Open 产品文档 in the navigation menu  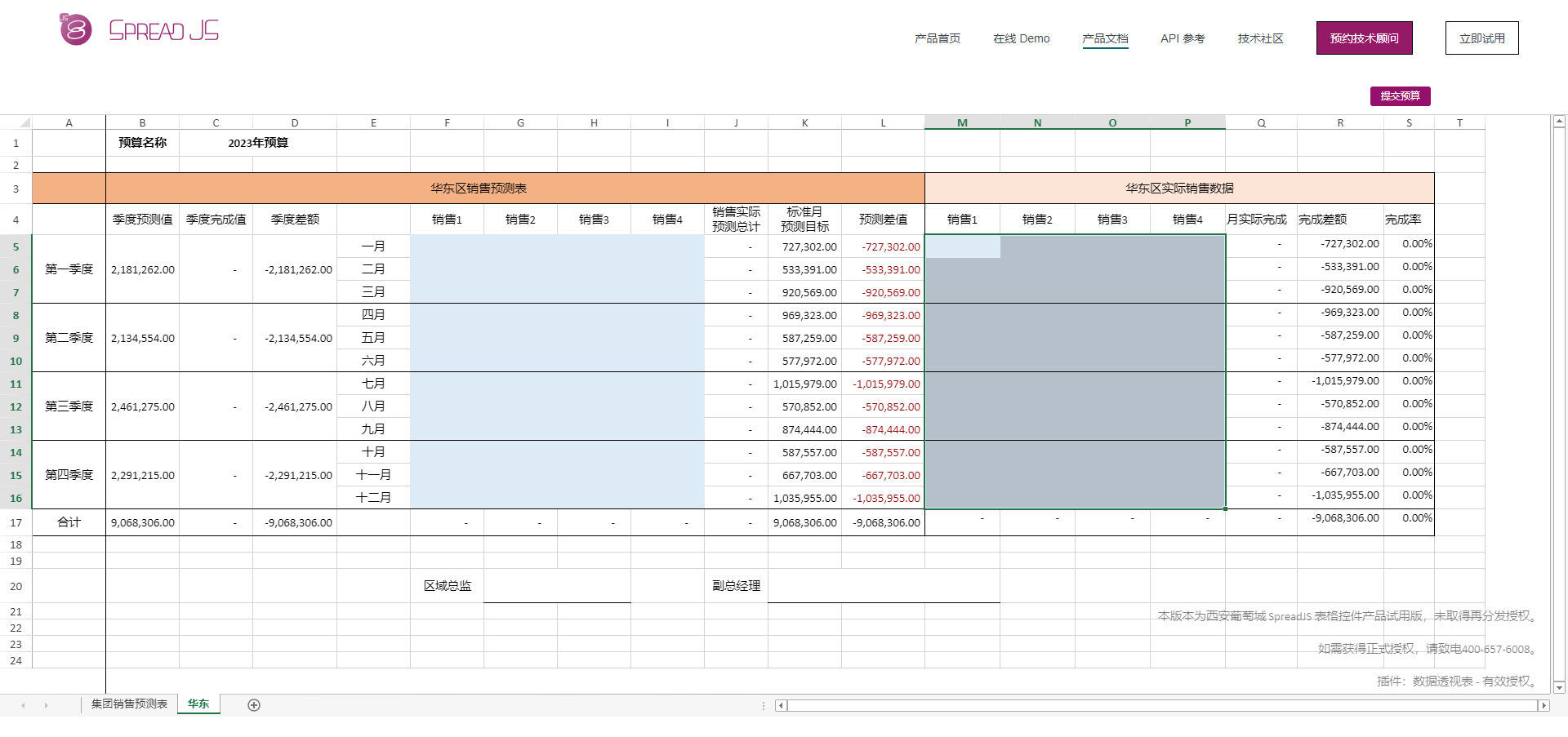pos(1105,38)
